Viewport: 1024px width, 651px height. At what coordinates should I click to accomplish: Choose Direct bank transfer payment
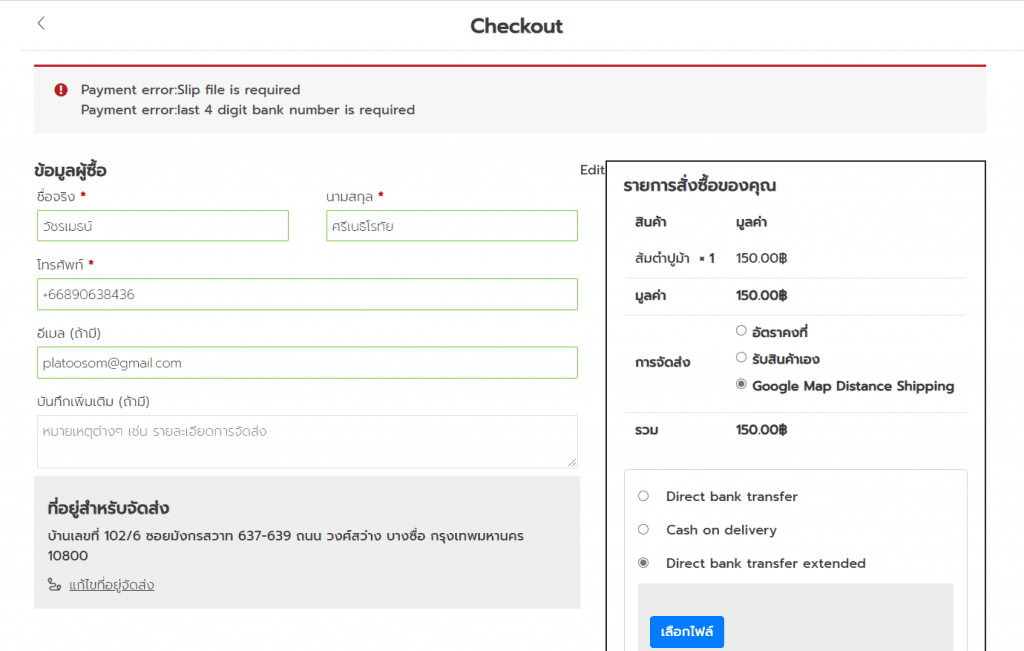(x=643, y=496)
